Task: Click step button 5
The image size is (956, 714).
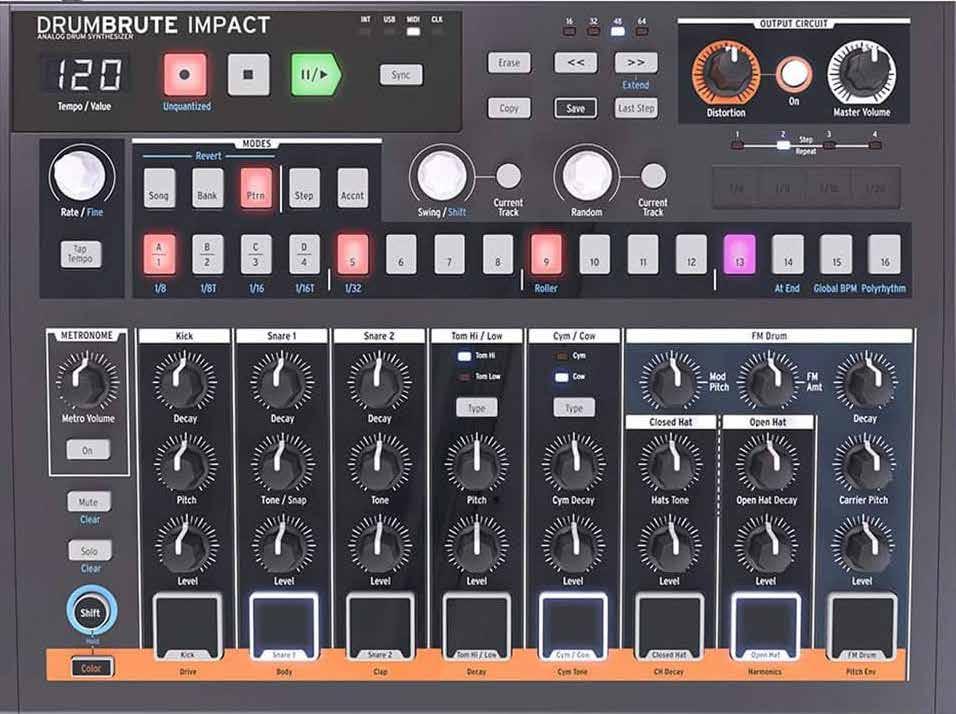Action: click(x=352, y=254)
